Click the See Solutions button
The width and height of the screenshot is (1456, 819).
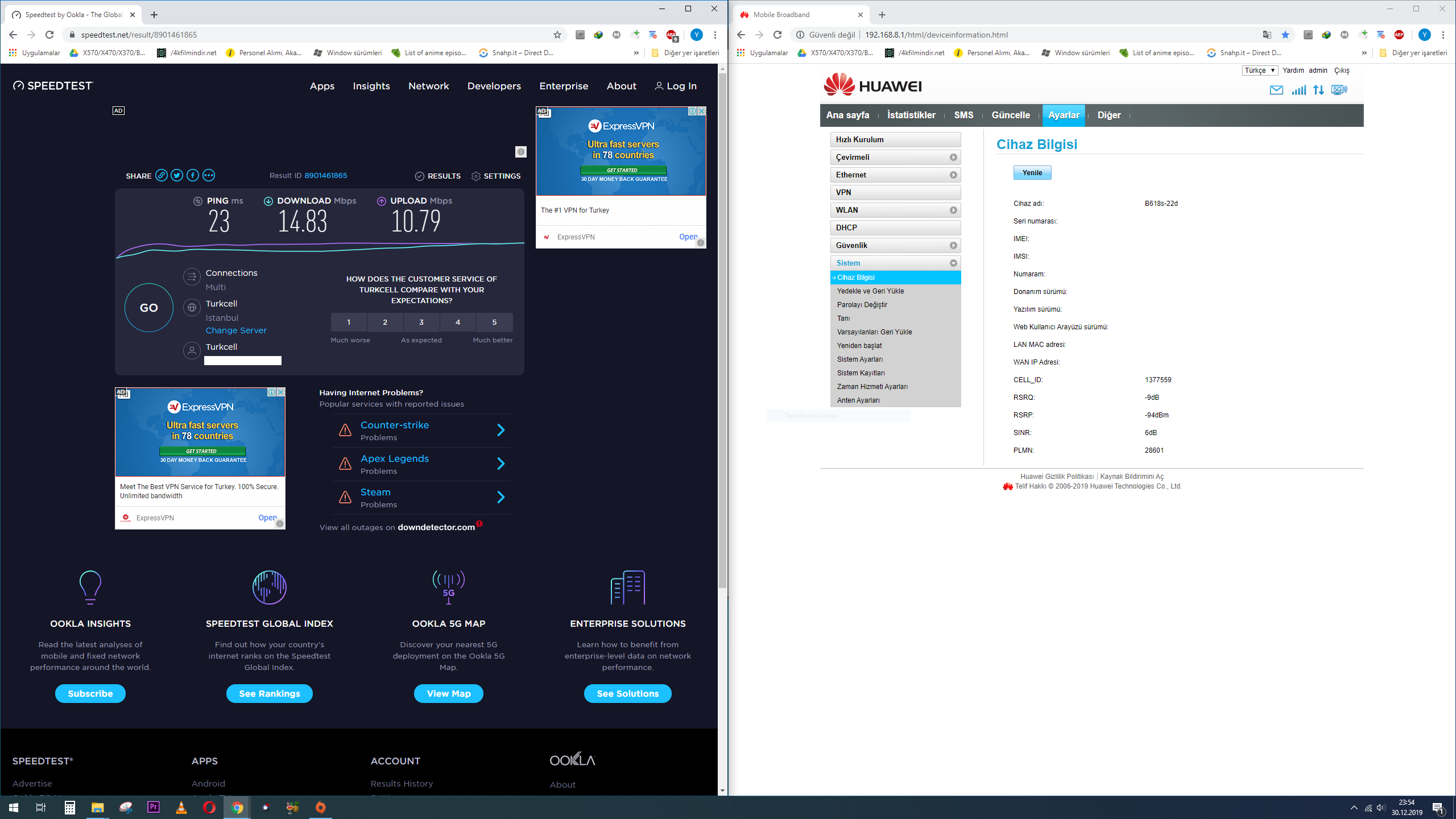click(x=628, y=693)
